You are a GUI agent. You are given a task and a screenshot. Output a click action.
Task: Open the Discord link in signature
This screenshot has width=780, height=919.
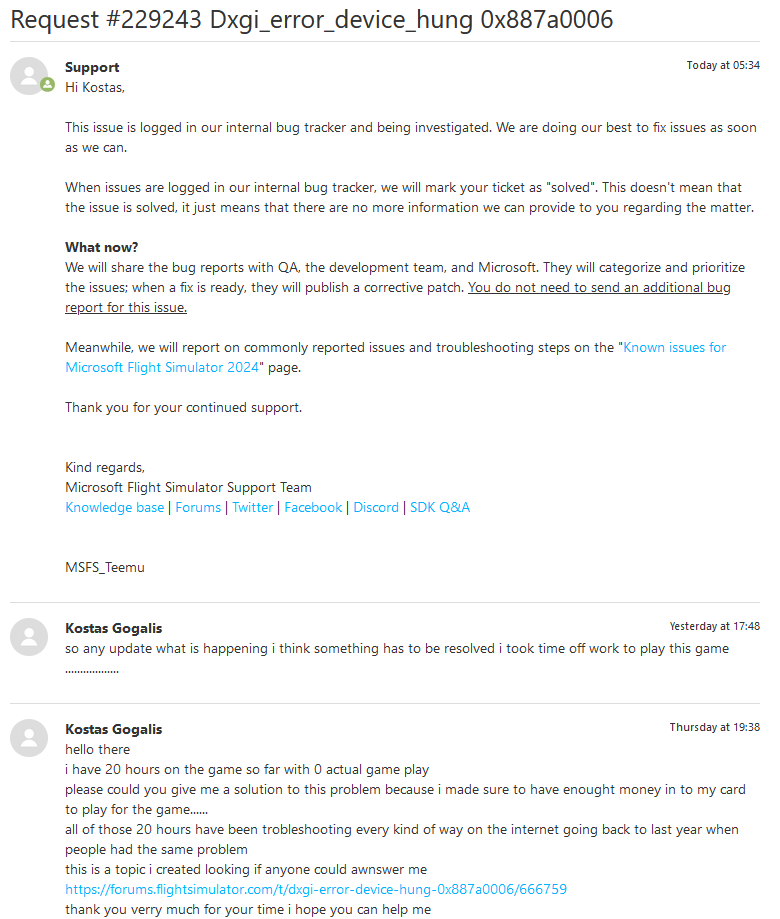click(376, 507)
